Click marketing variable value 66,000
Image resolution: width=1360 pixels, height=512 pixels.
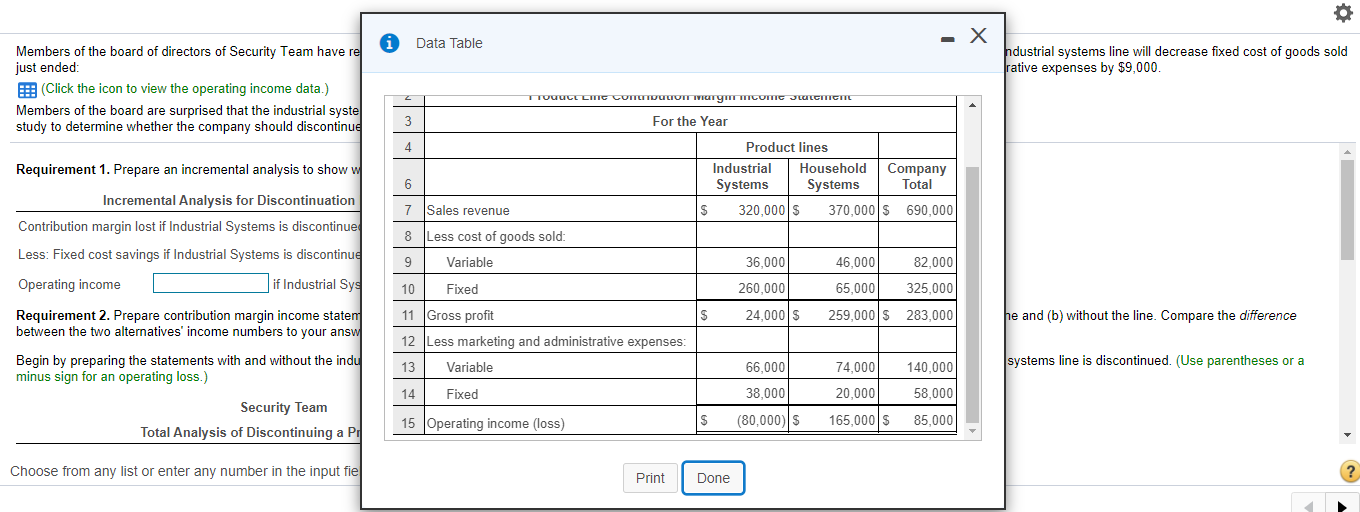[765, 368]
